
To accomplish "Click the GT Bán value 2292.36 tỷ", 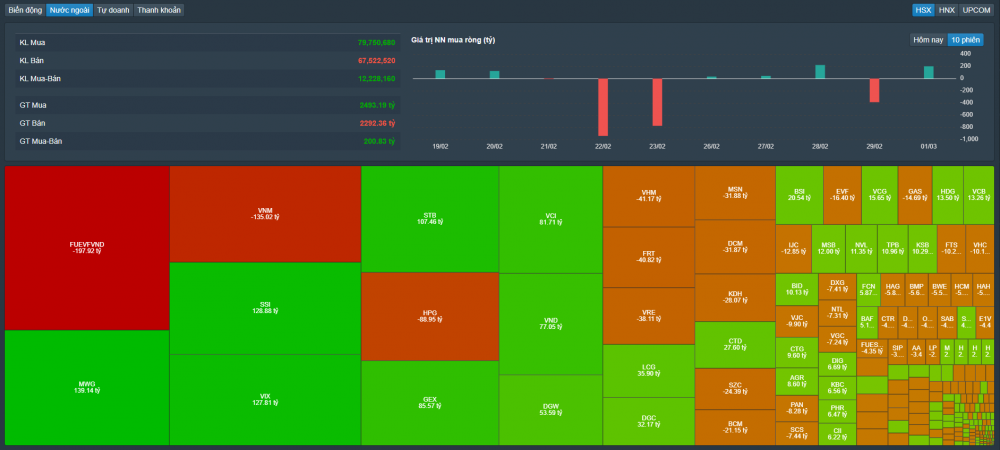I will pyautogui.click(x=378, y=123).
